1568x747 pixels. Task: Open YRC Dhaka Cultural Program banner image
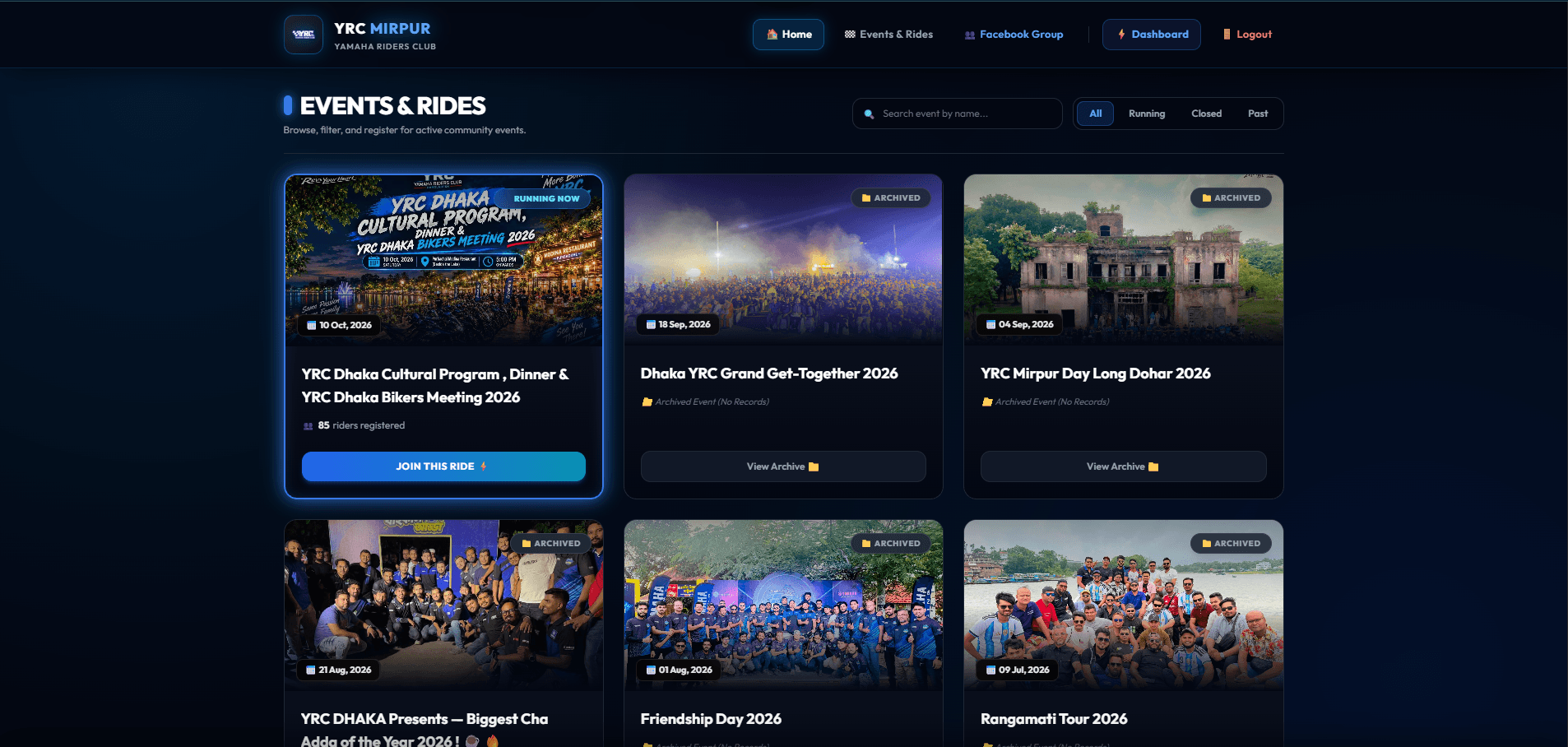click(443, 260)
